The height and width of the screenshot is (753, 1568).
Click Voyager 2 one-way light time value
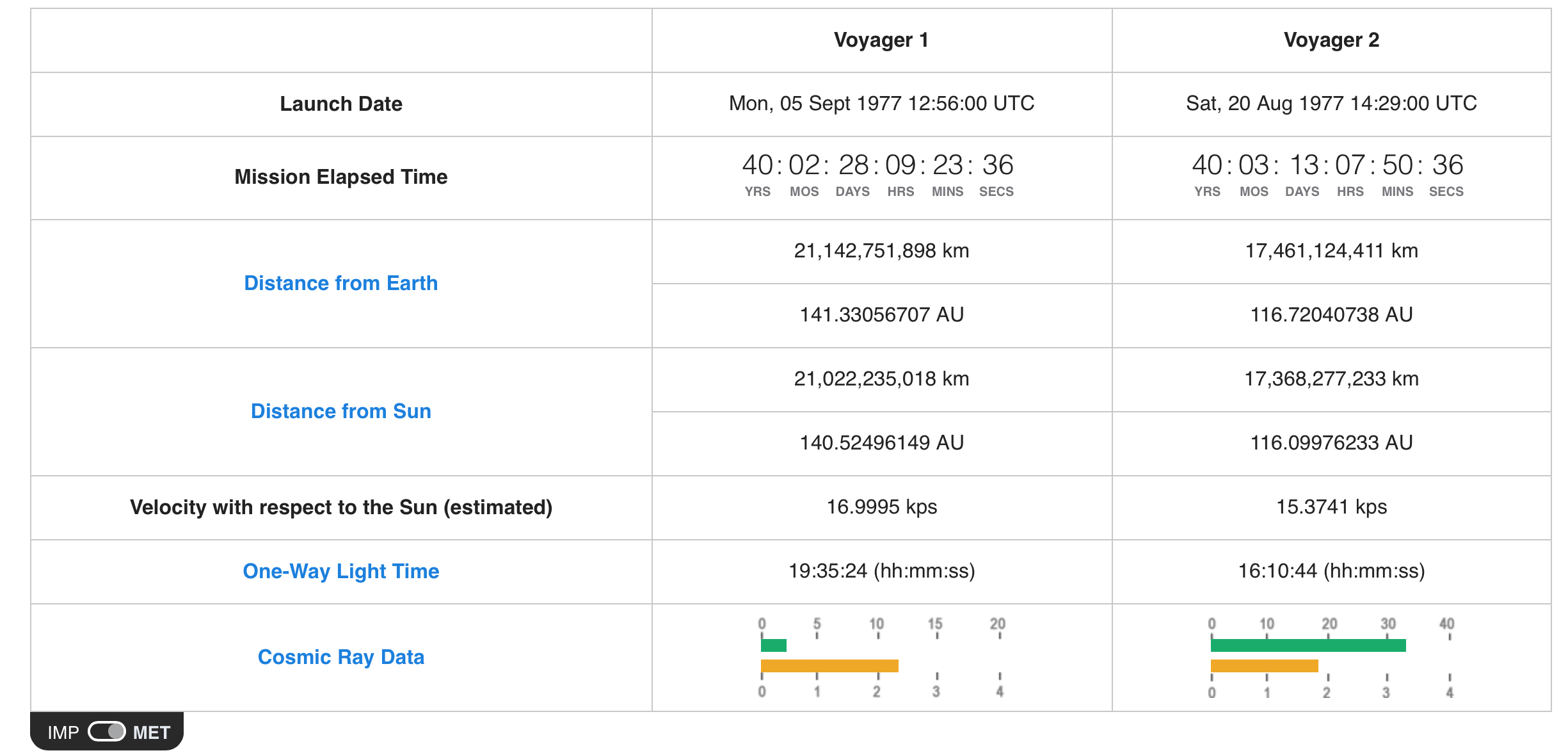pos(1331,571)
